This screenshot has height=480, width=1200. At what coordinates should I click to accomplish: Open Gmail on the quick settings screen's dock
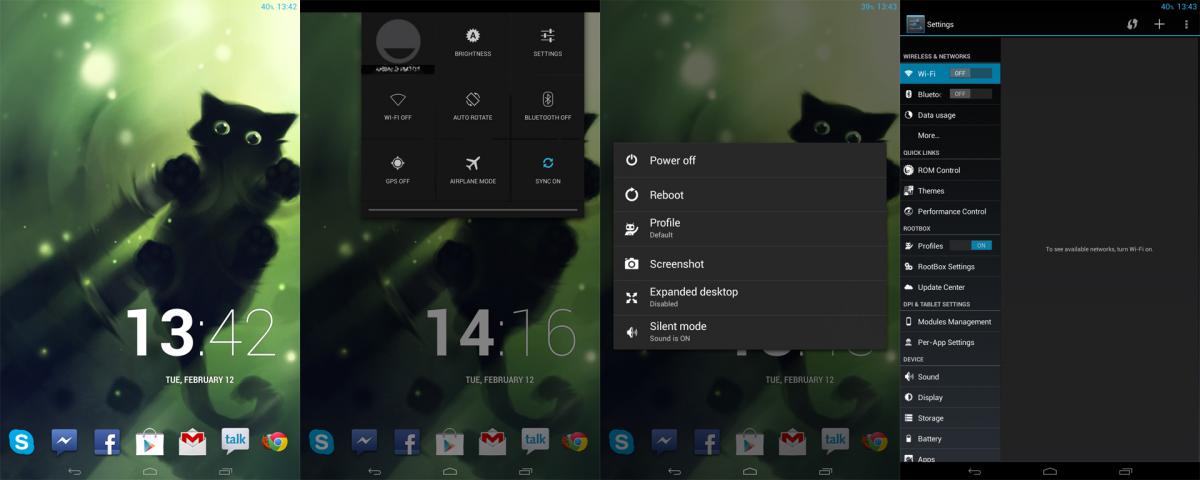click(x=493, y=441)
